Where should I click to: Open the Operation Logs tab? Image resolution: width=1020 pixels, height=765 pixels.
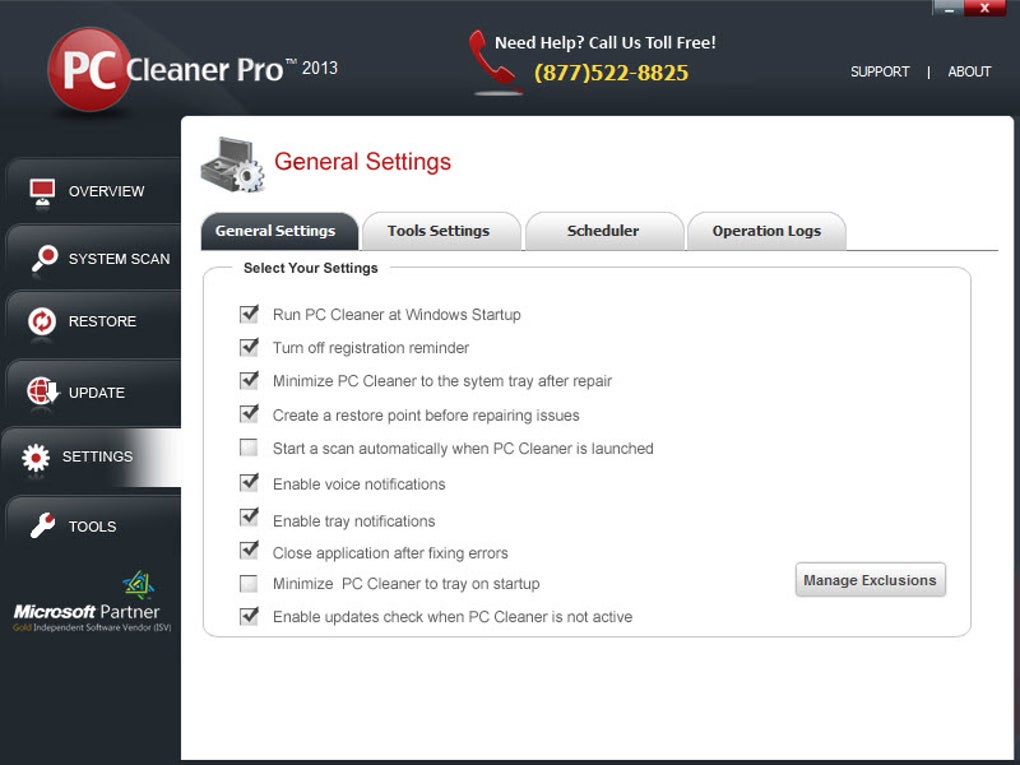(766, 231)
